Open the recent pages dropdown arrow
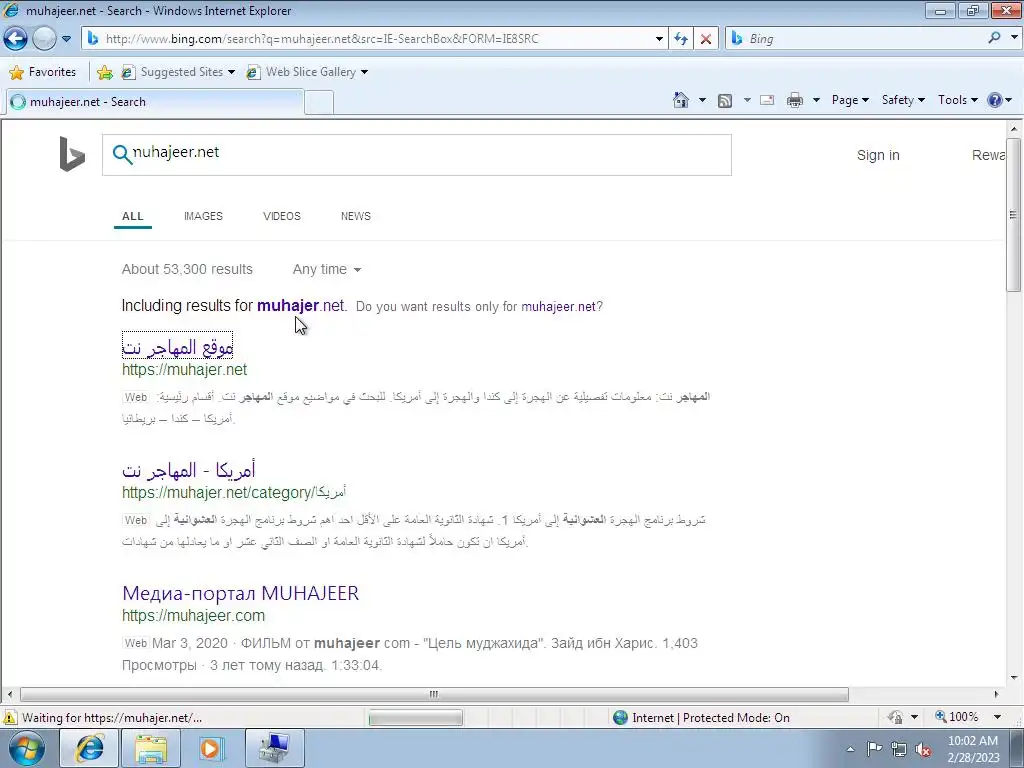The height and width of the screenshot is (768, 1024). coord(67,39)
